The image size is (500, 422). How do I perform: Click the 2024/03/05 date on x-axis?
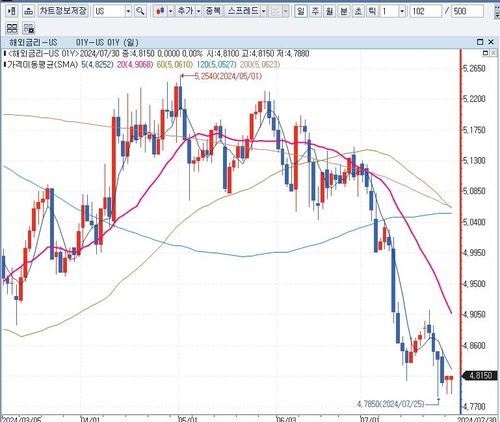tap(21, 419)
